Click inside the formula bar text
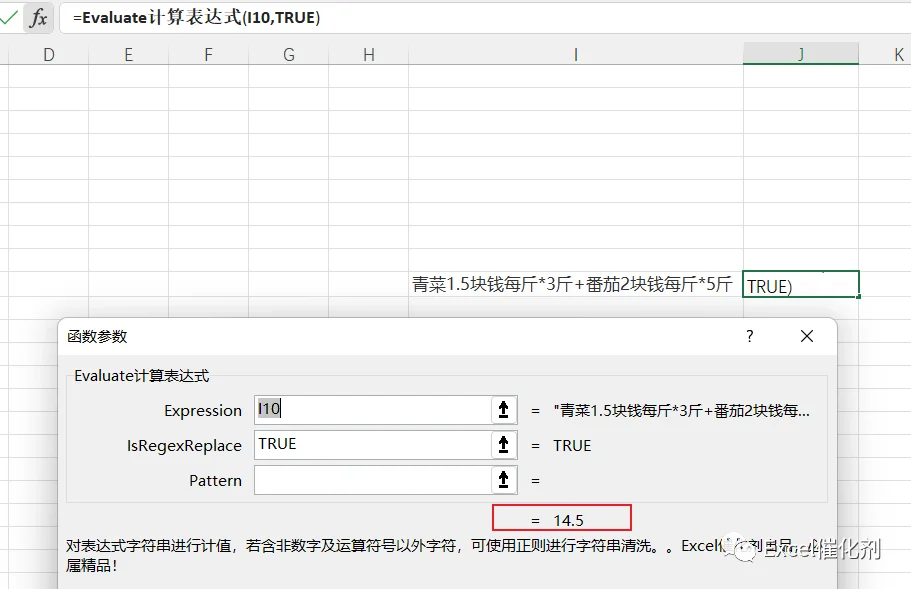 click(x=196, y=17)
